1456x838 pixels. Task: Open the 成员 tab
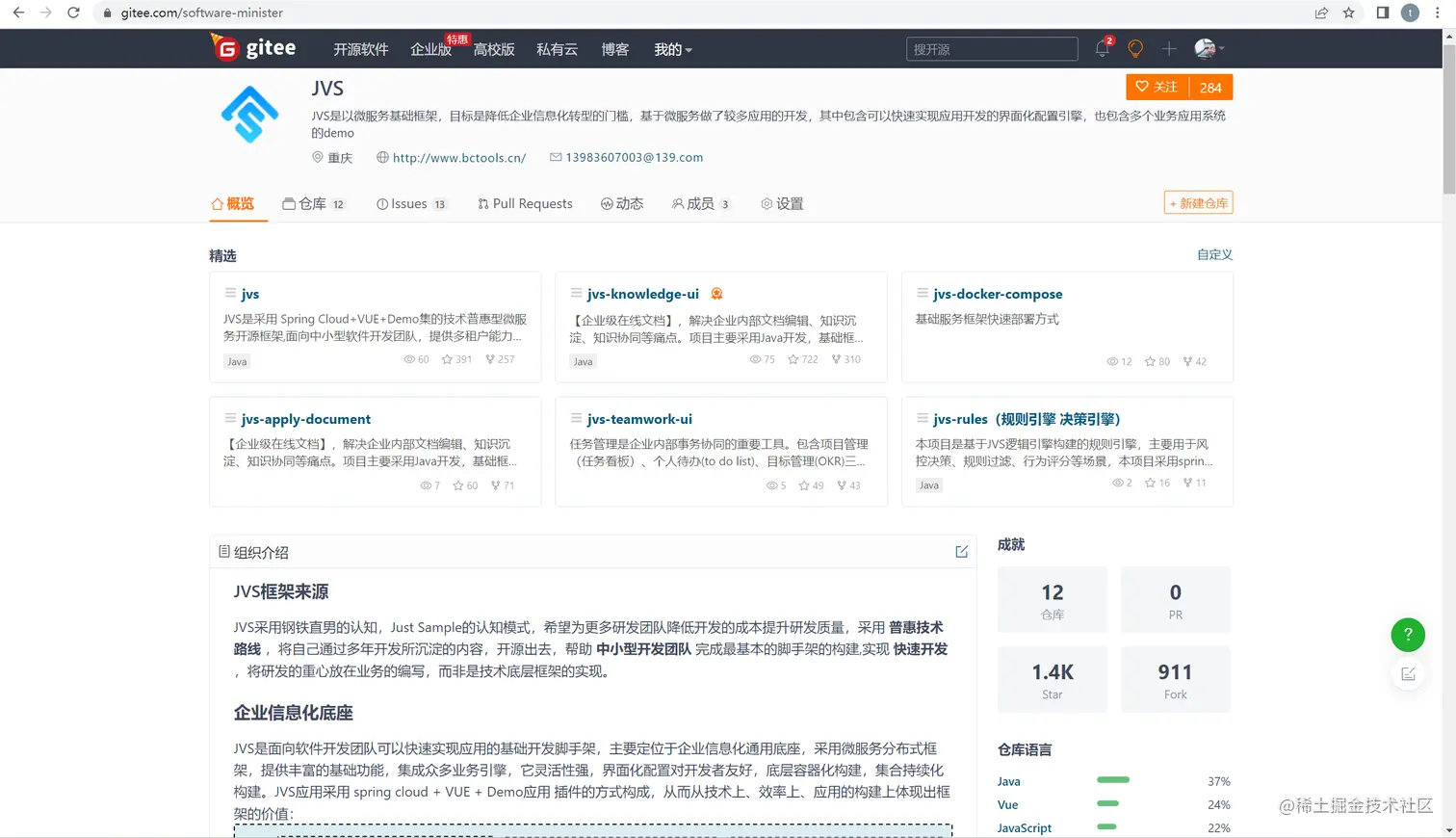(701, 203)
